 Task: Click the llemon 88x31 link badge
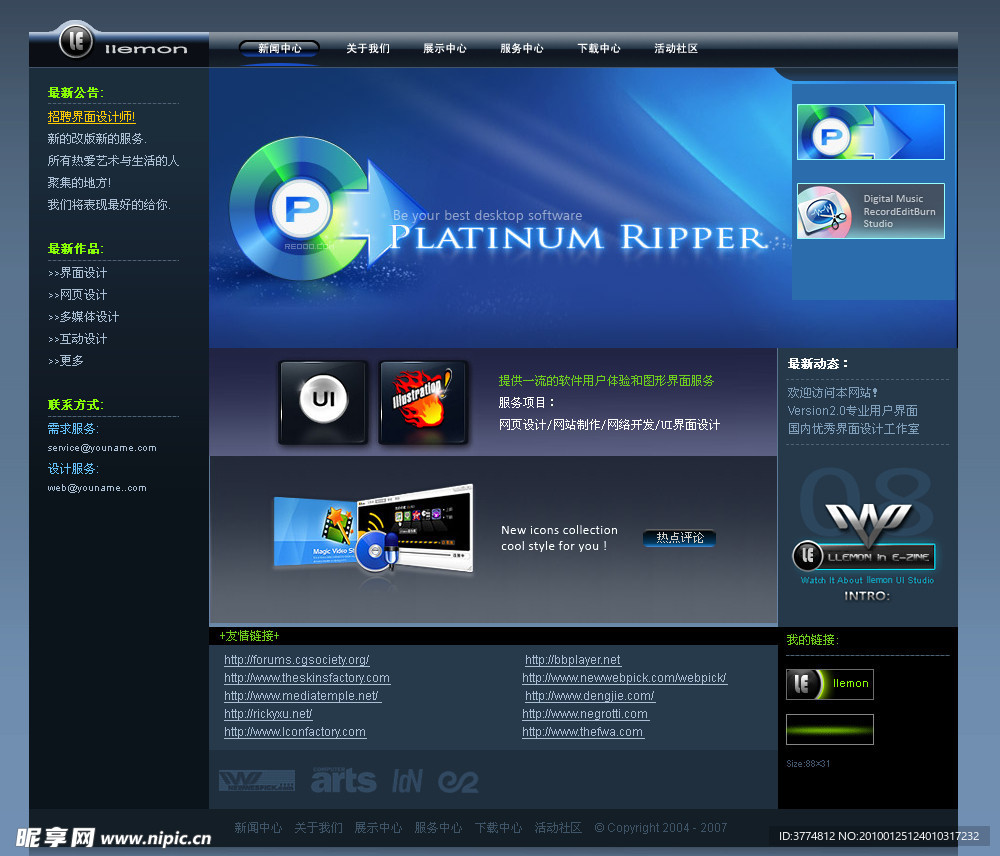829,684
